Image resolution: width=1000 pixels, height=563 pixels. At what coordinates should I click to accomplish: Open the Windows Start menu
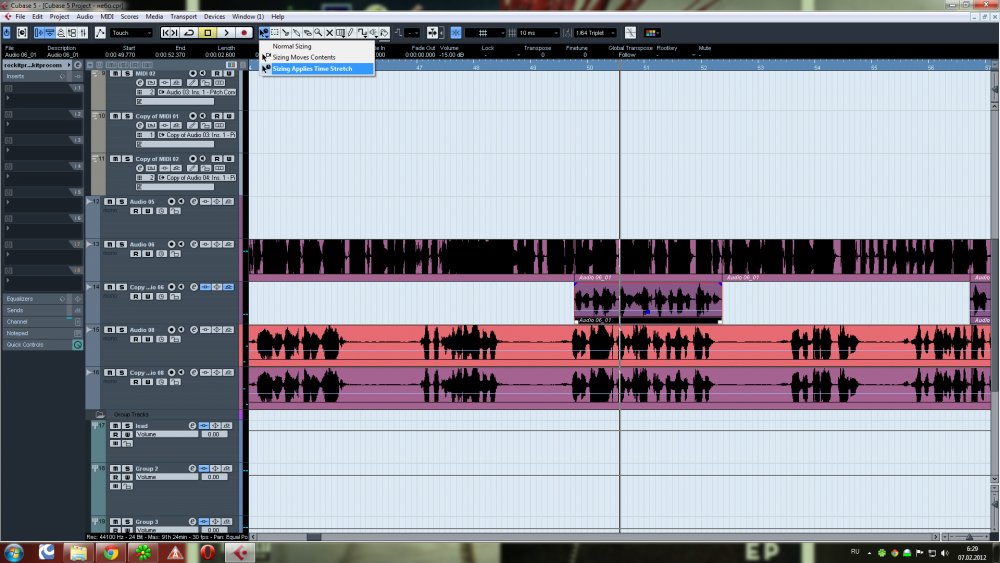tap(14, 552)
